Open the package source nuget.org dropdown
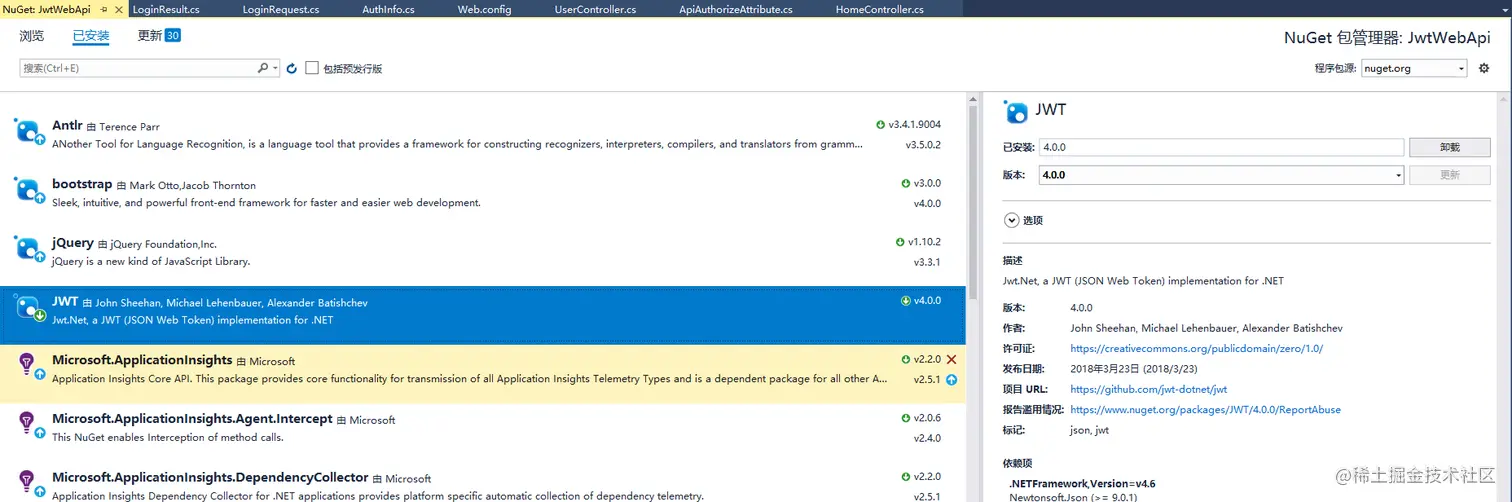1512x502 pixels. tap(1414, 68)
